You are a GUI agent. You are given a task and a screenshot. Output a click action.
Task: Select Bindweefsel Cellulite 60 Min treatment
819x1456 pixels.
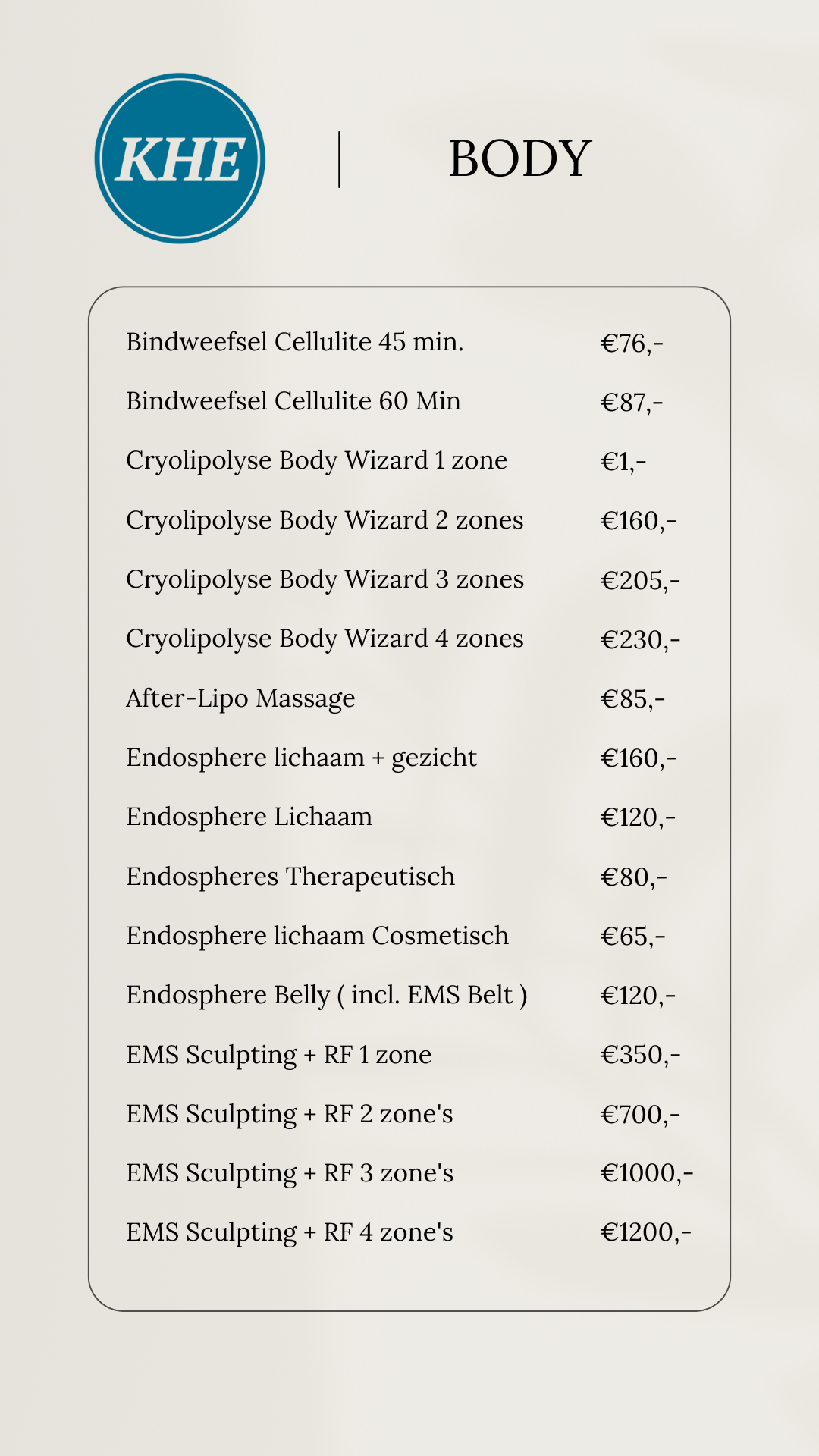click(293, 401)
